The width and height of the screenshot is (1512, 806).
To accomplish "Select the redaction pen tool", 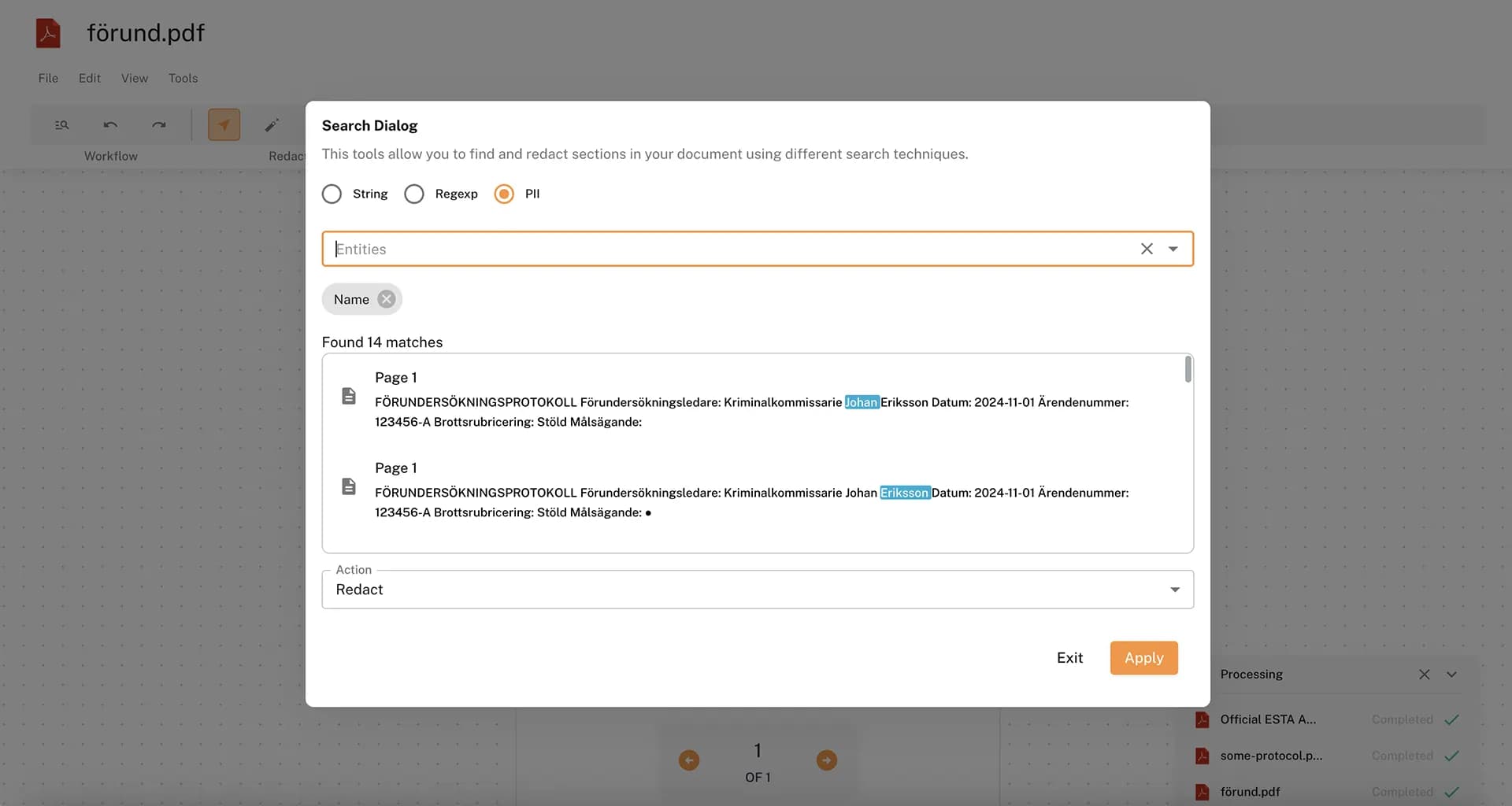I will tap(272, 125).
